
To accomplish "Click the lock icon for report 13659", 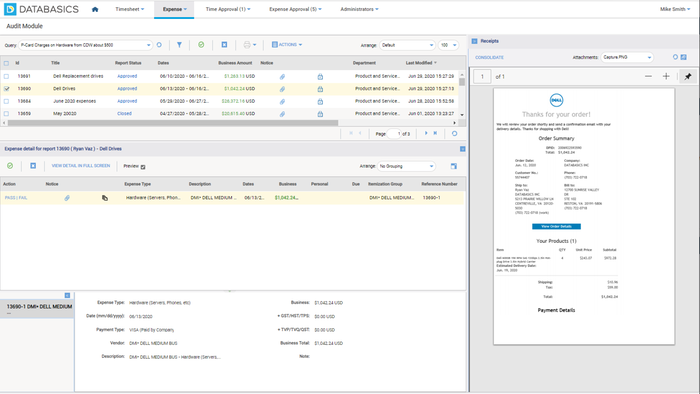I will [x=320, y=114].
